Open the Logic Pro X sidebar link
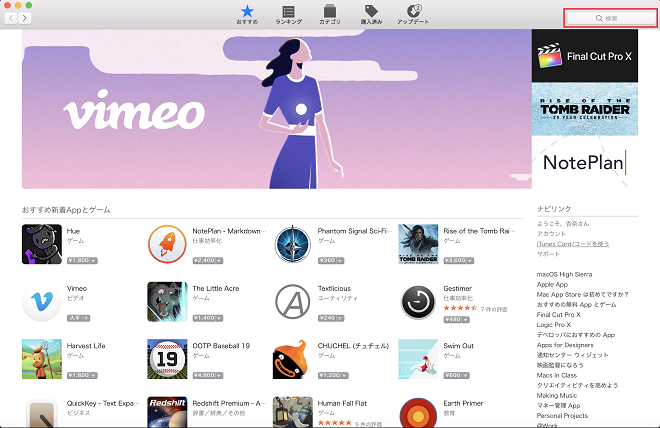 click(x=554, y=324)
